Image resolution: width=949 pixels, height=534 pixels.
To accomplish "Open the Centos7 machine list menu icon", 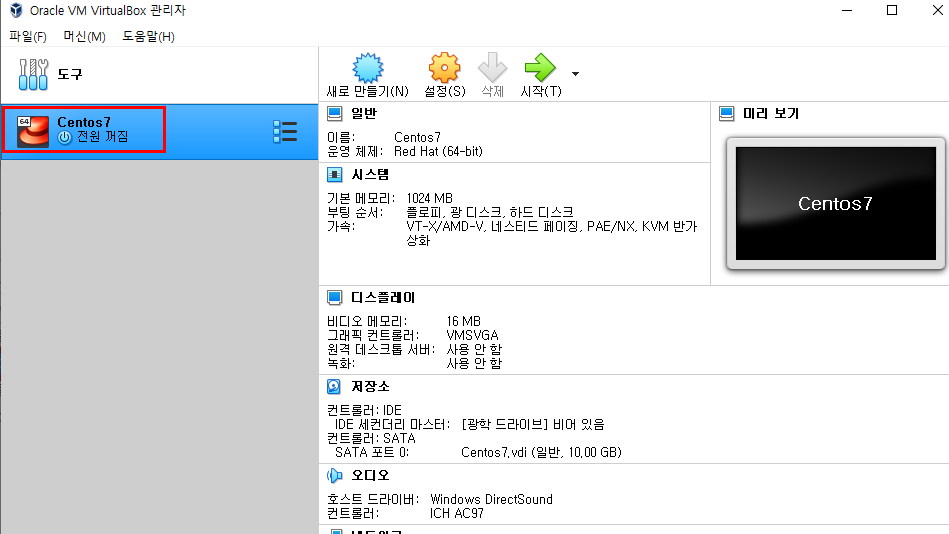I will 285,131.
